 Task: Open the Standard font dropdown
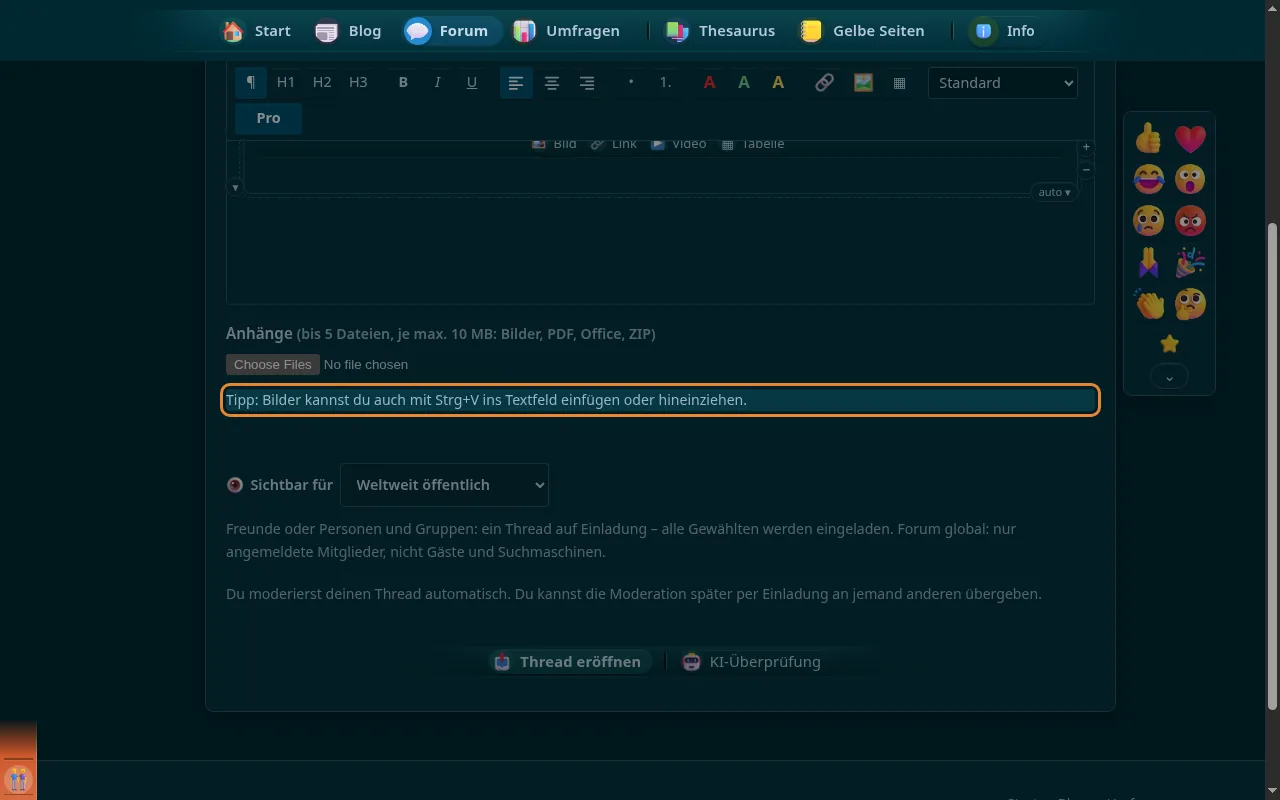pyautogui.click(x=1003, y=83)
